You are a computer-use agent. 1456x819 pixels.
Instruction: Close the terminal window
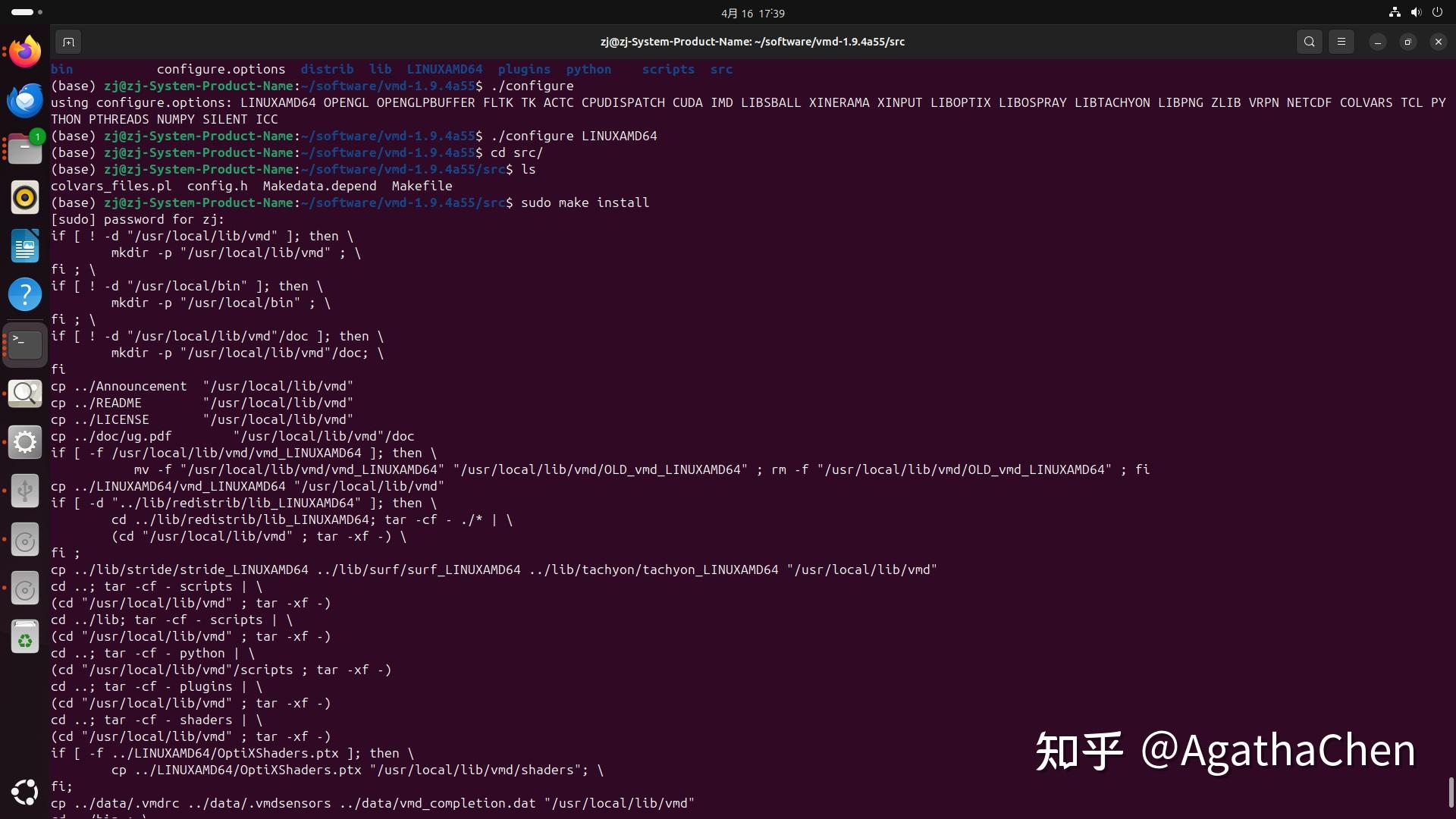pyautogui.click(x=1438, y=42)
